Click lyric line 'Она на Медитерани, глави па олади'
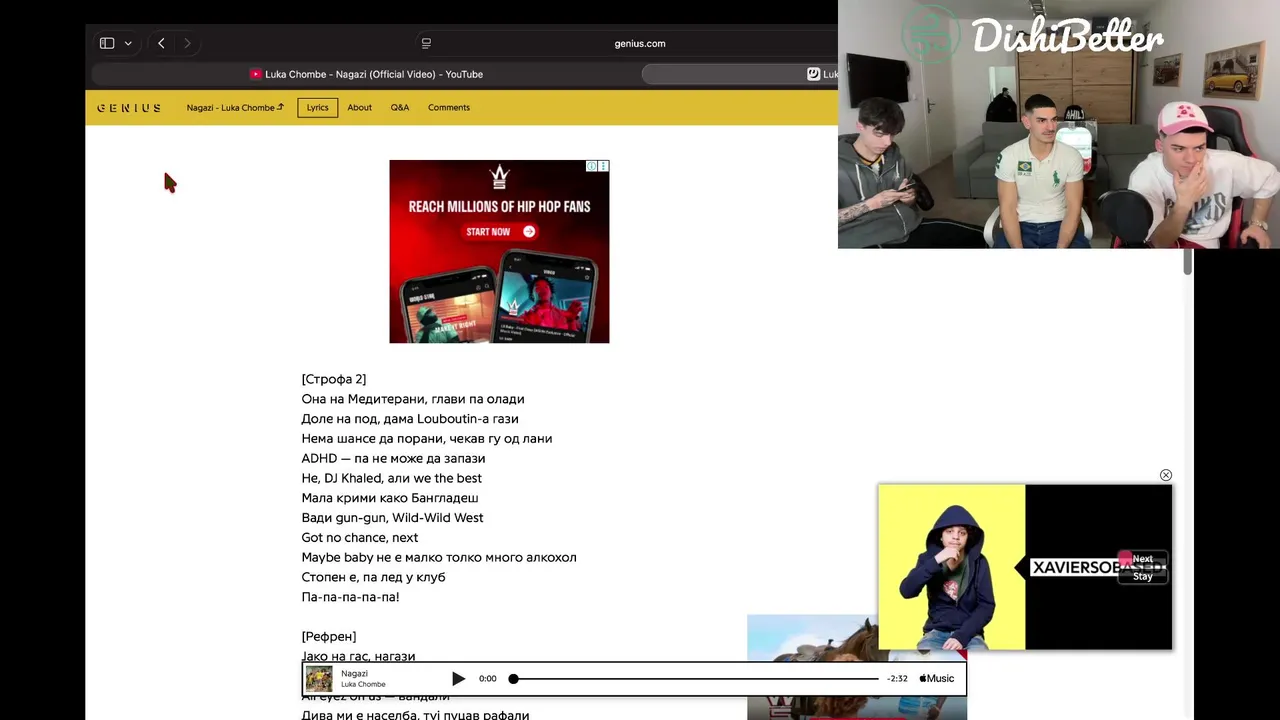The height and width of the screenshot is (720, 1280). point(413,399)
